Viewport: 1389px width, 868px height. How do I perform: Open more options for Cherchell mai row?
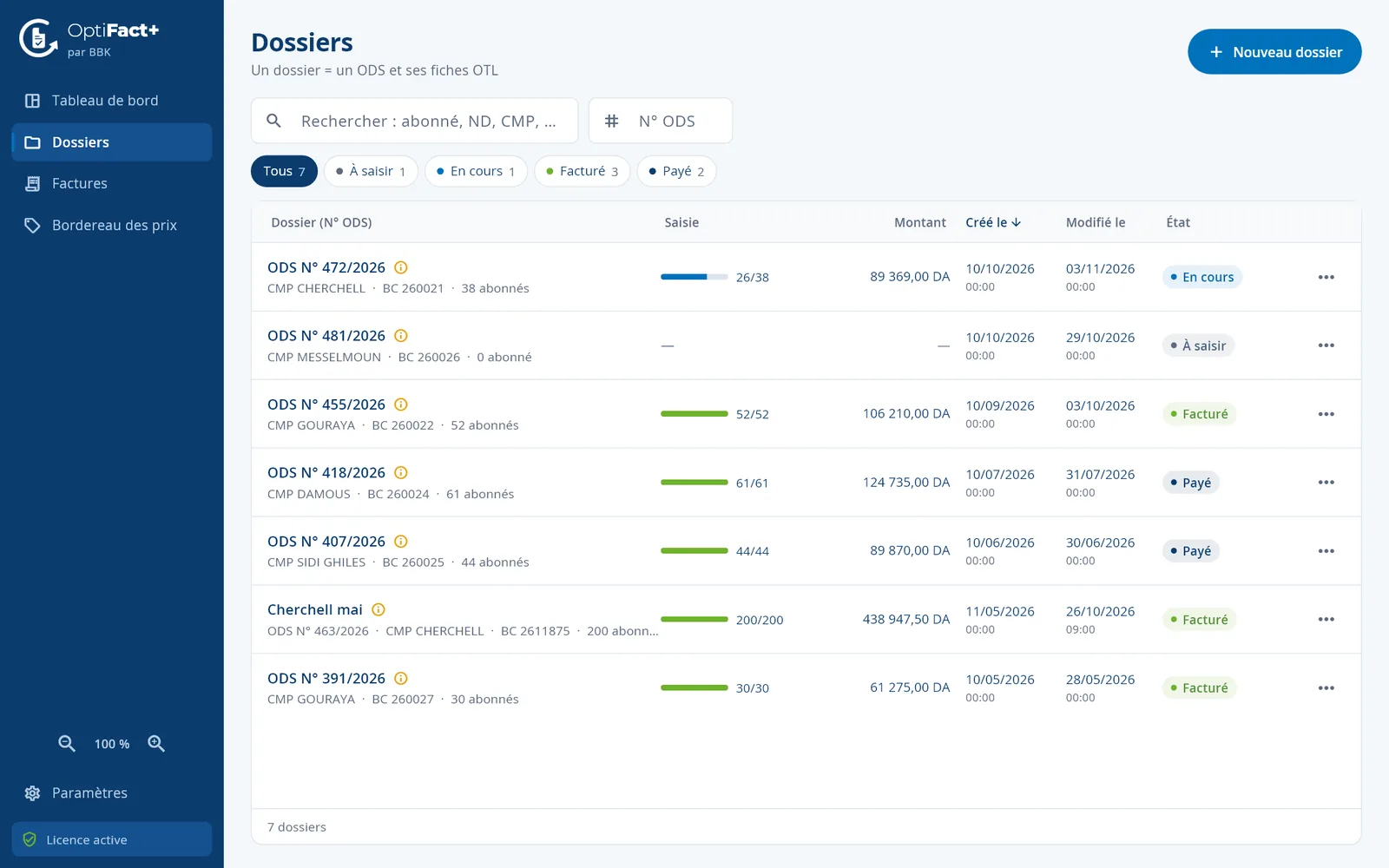click(x=1326, y=620)
